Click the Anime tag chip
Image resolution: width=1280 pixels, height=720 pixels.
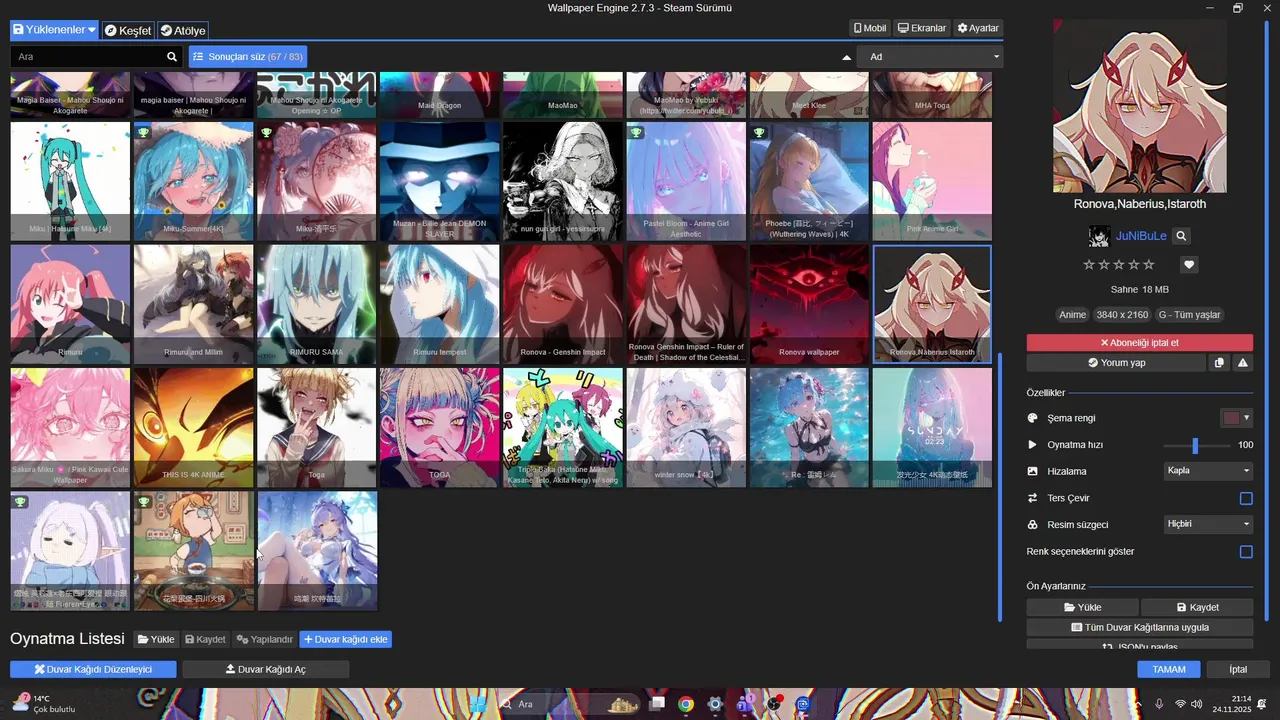click(1072, 315)
